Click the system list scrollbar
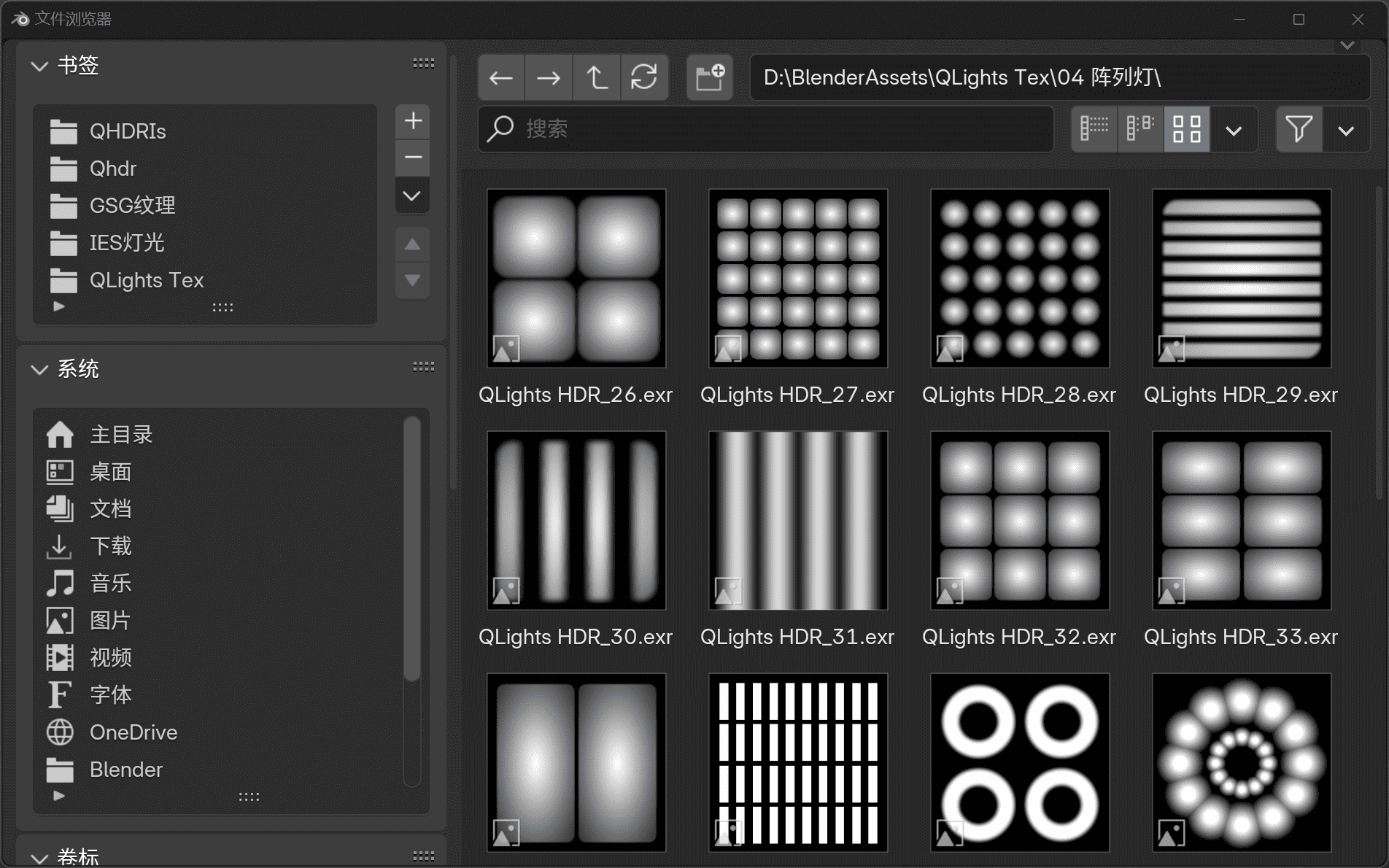1389x868 pixels. tap(412, 549)
